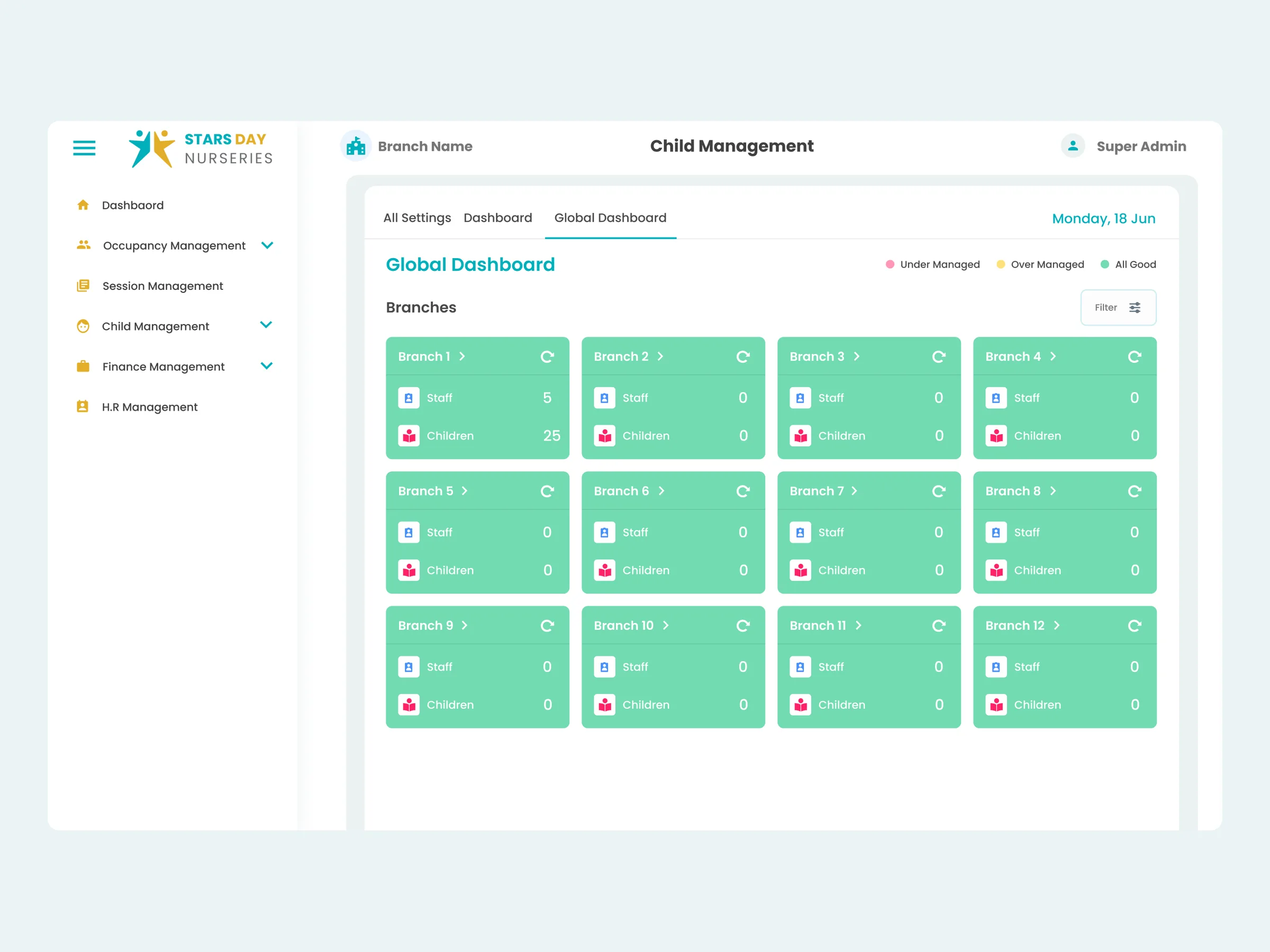Click the Staff count 5 in Branch 1

547,398
